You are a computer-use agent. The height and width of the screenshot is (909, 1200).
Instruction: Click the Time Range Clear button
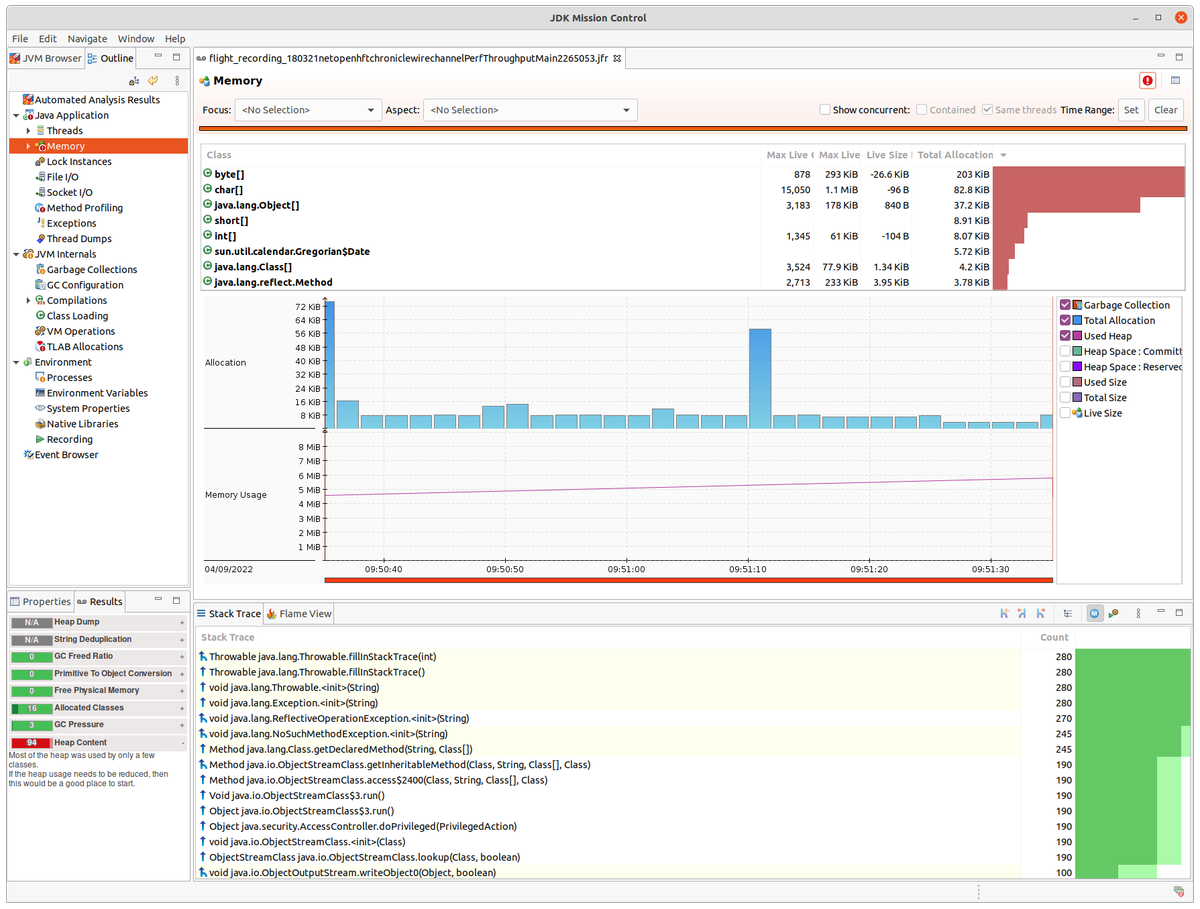(x=1166, y=110)
